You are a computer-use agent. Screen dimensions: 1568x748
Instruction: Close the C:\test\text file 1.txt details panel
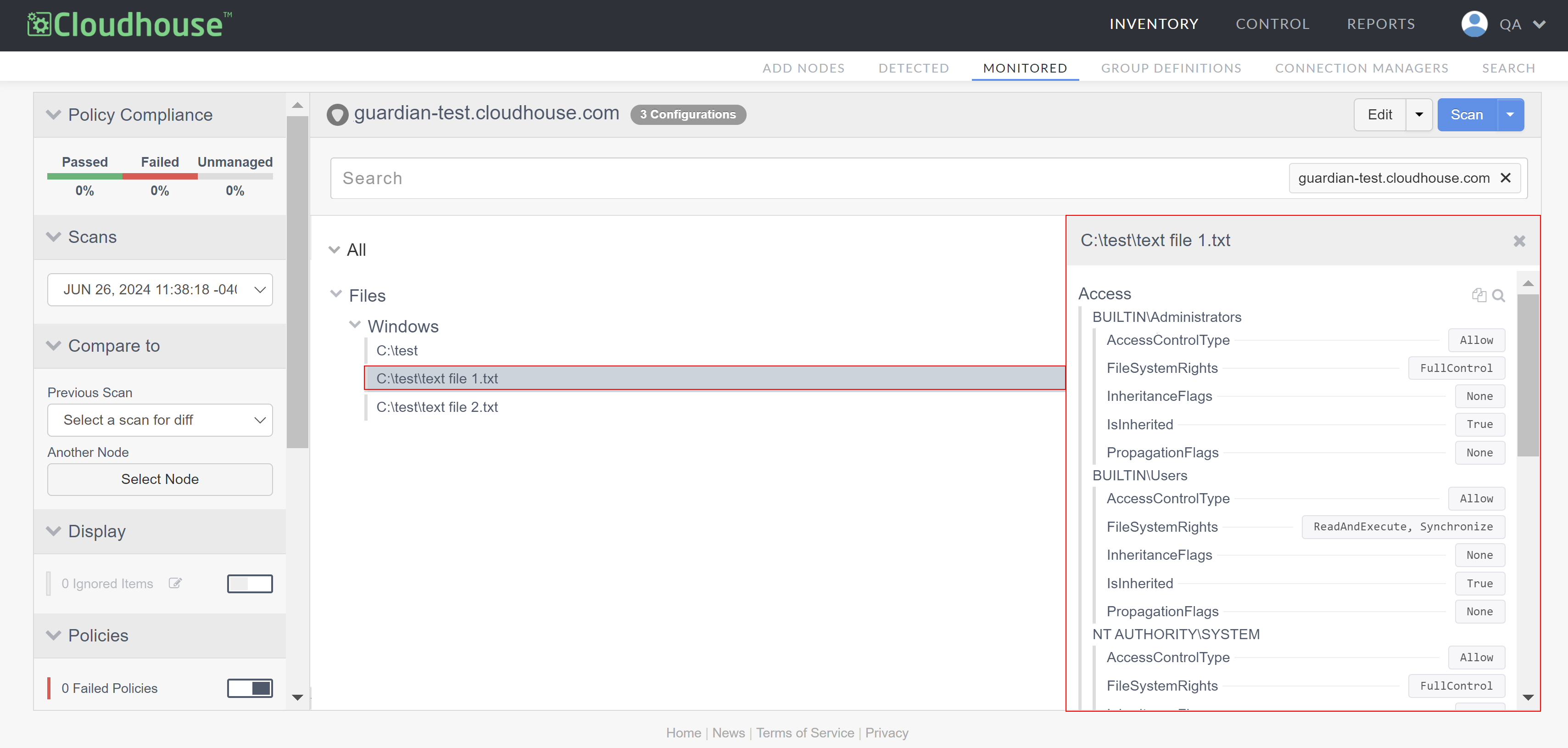(1519, 241)
